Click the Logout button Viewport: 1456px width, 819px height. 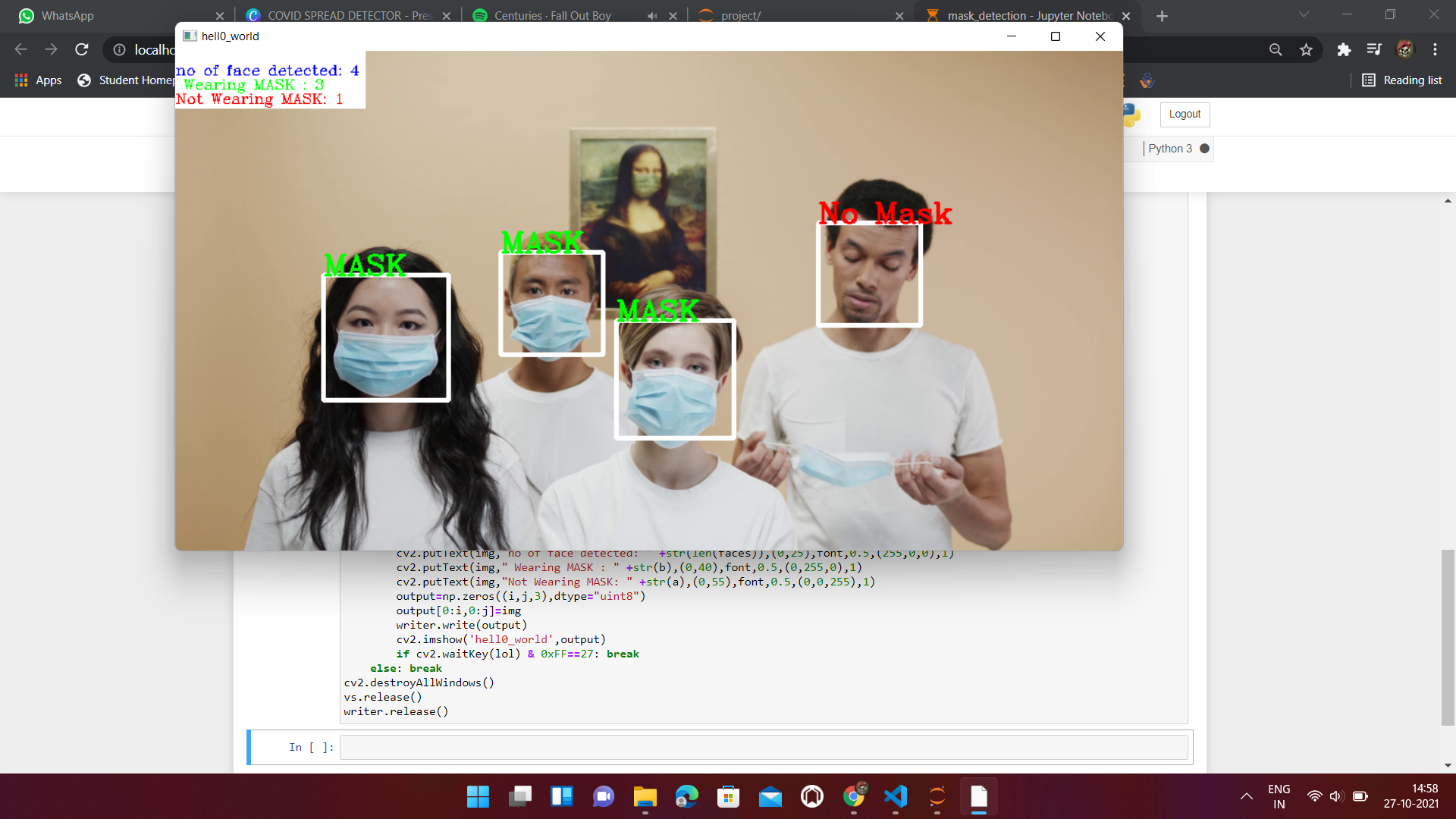pyautogui.click(x=1185, y=115)
